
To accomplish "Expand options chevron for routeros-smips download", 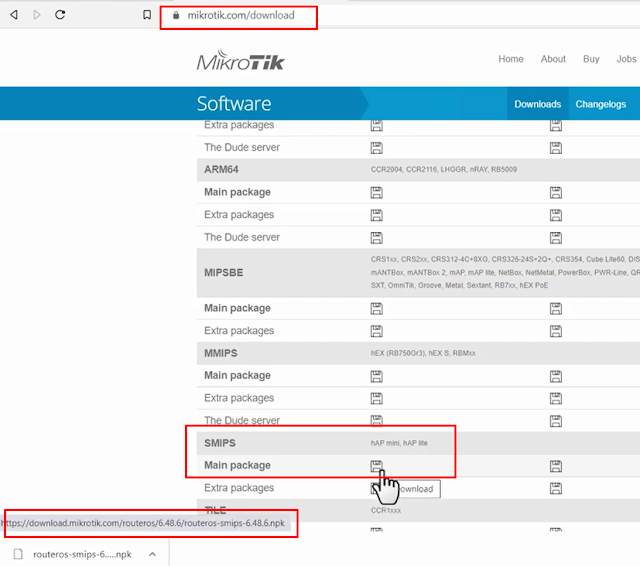I will [152, 554].
